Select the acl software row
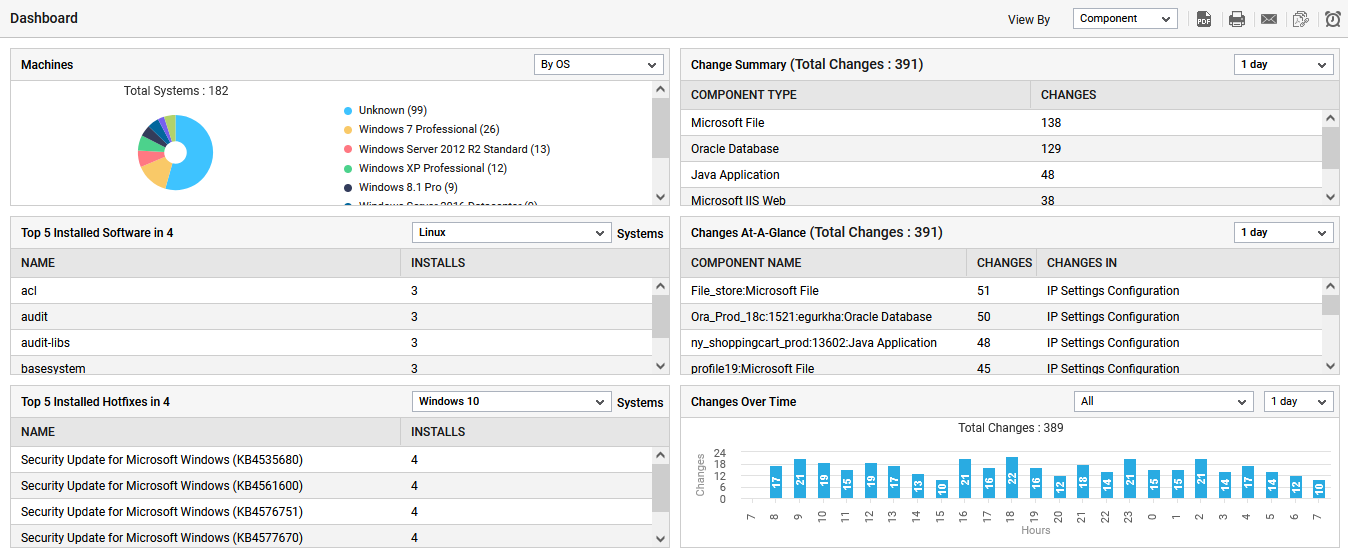Viewport: 1348px width, 556px height. click(331, 291)
